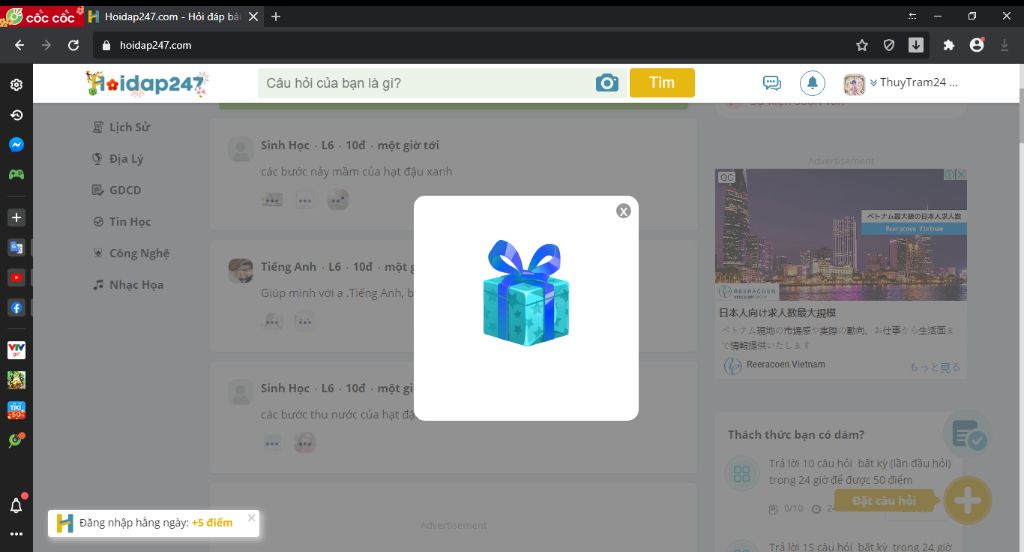Open the history icon in Cốc Cốc sidebar
1024x552 pixels.
[16, 115]
